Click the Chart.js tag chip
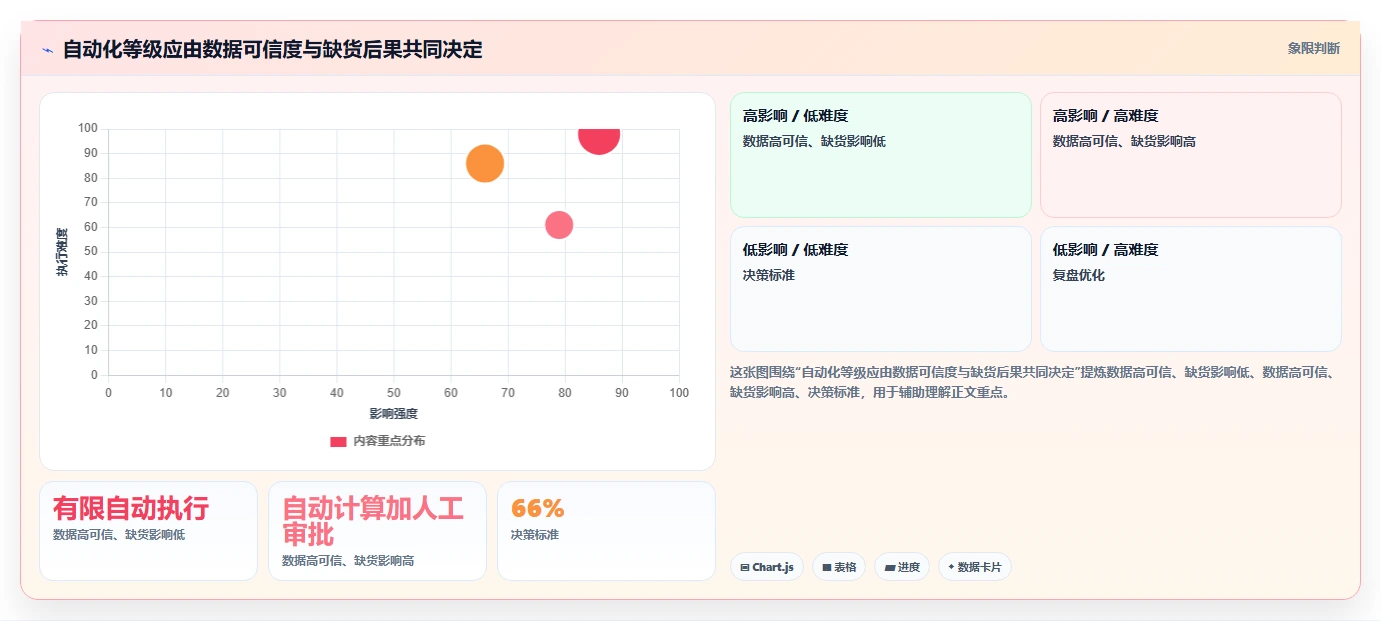 [x=766, y=567]
